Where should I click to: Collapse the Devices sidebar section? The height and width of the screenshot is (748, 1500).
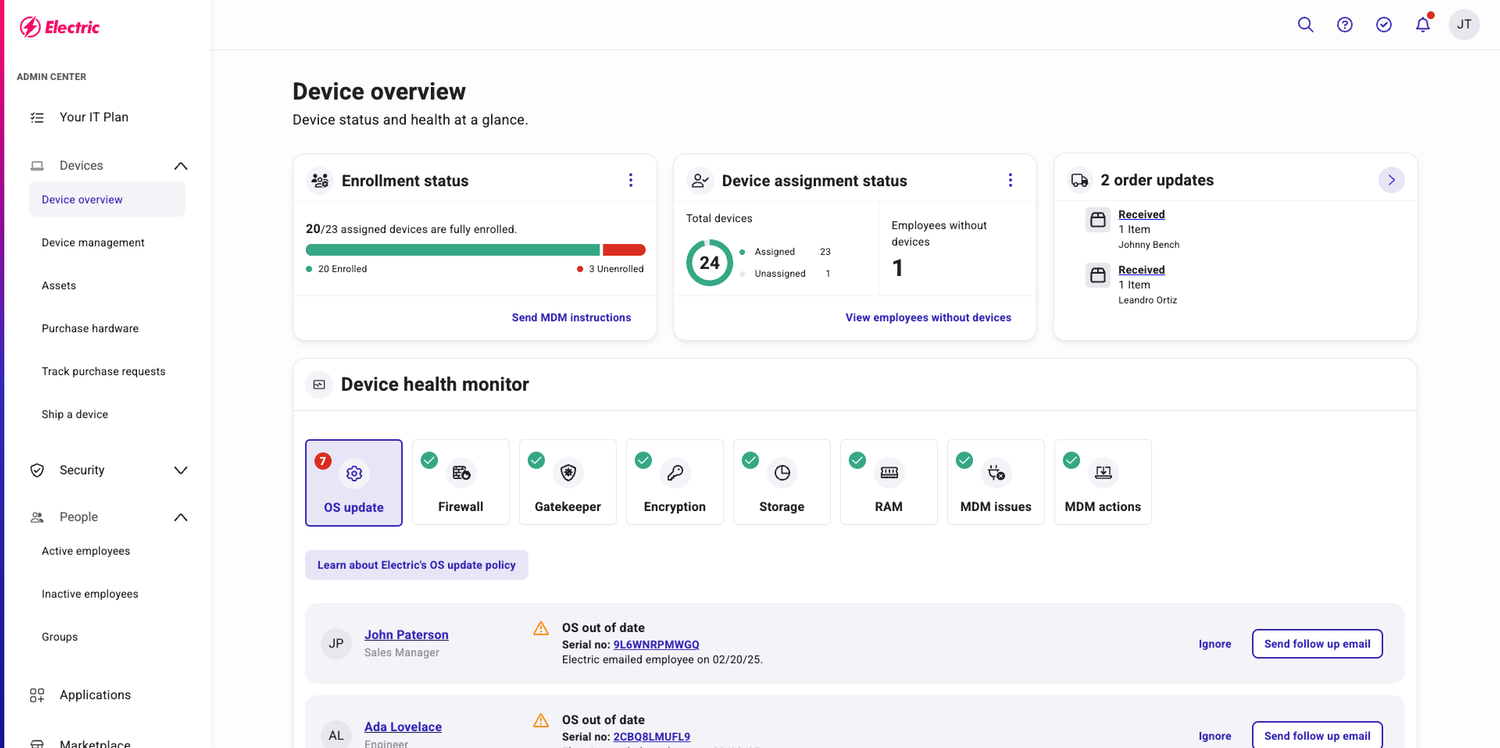click(180, 166)
